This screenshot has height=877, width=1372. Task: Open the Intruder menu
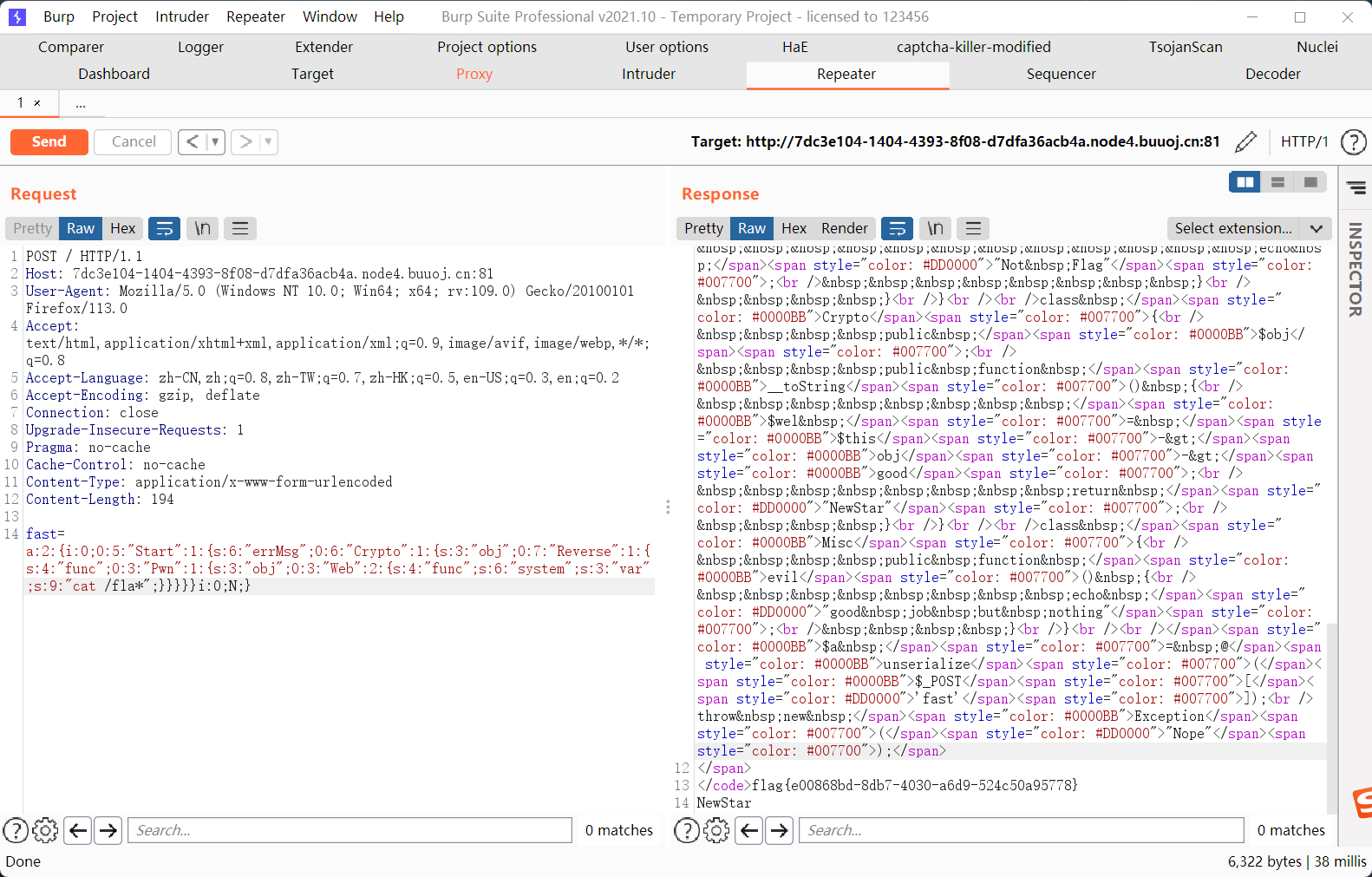point(182,16)
